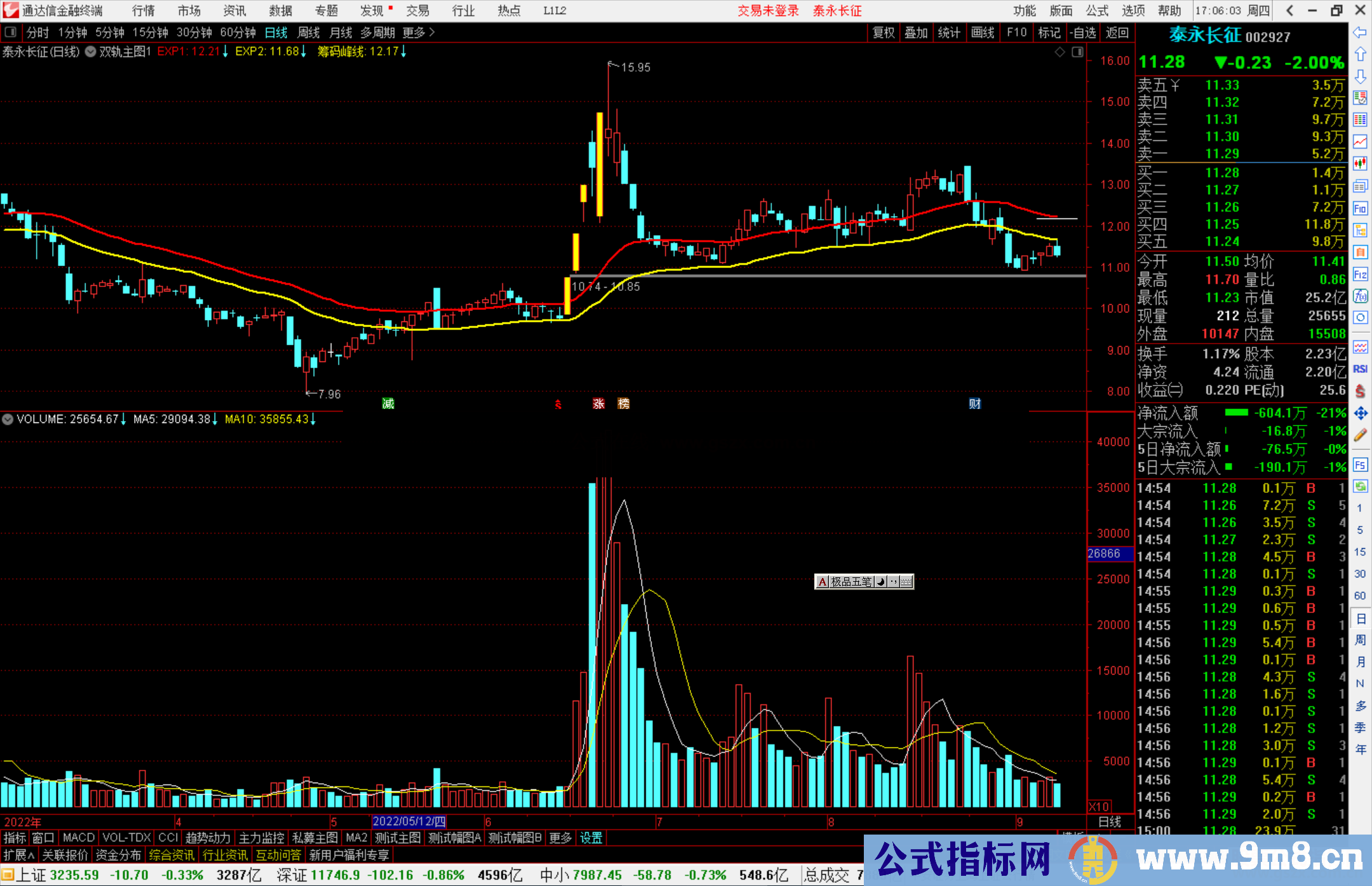Viewport: 1372px width, 886px height.
Task: Click the four-way move arrows sidebar icon
Action: (1360, 413)
